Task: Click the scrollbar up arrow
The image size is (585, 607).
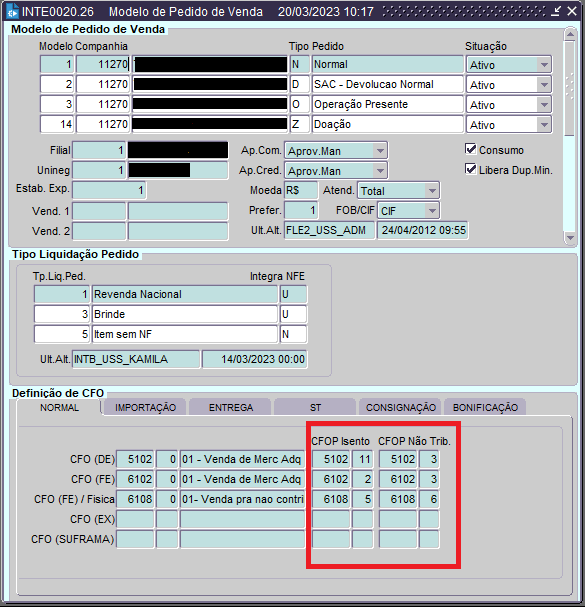Action: pyautogui.click(x=570, y=34)
